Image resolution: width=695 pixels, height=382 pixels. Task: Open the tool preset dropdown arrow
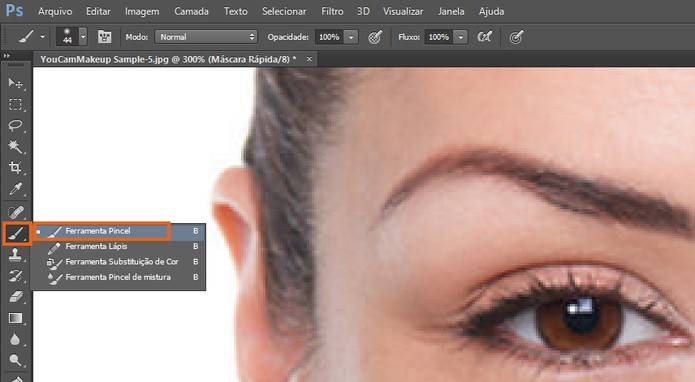pyautogui.click(x=43, y=37)
